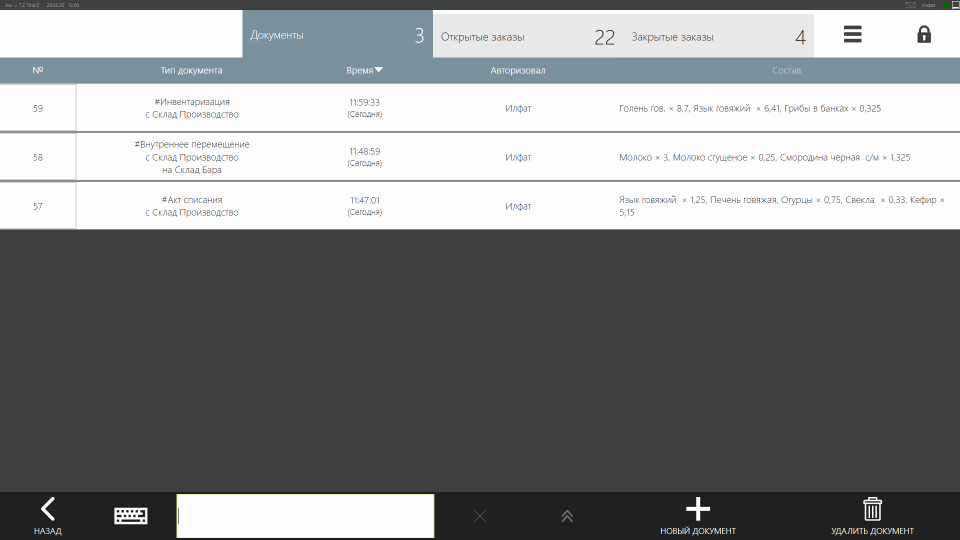Viewport: 960px width, 540px height.
Task: Select document number 59
Action: (x=38, y=108)
